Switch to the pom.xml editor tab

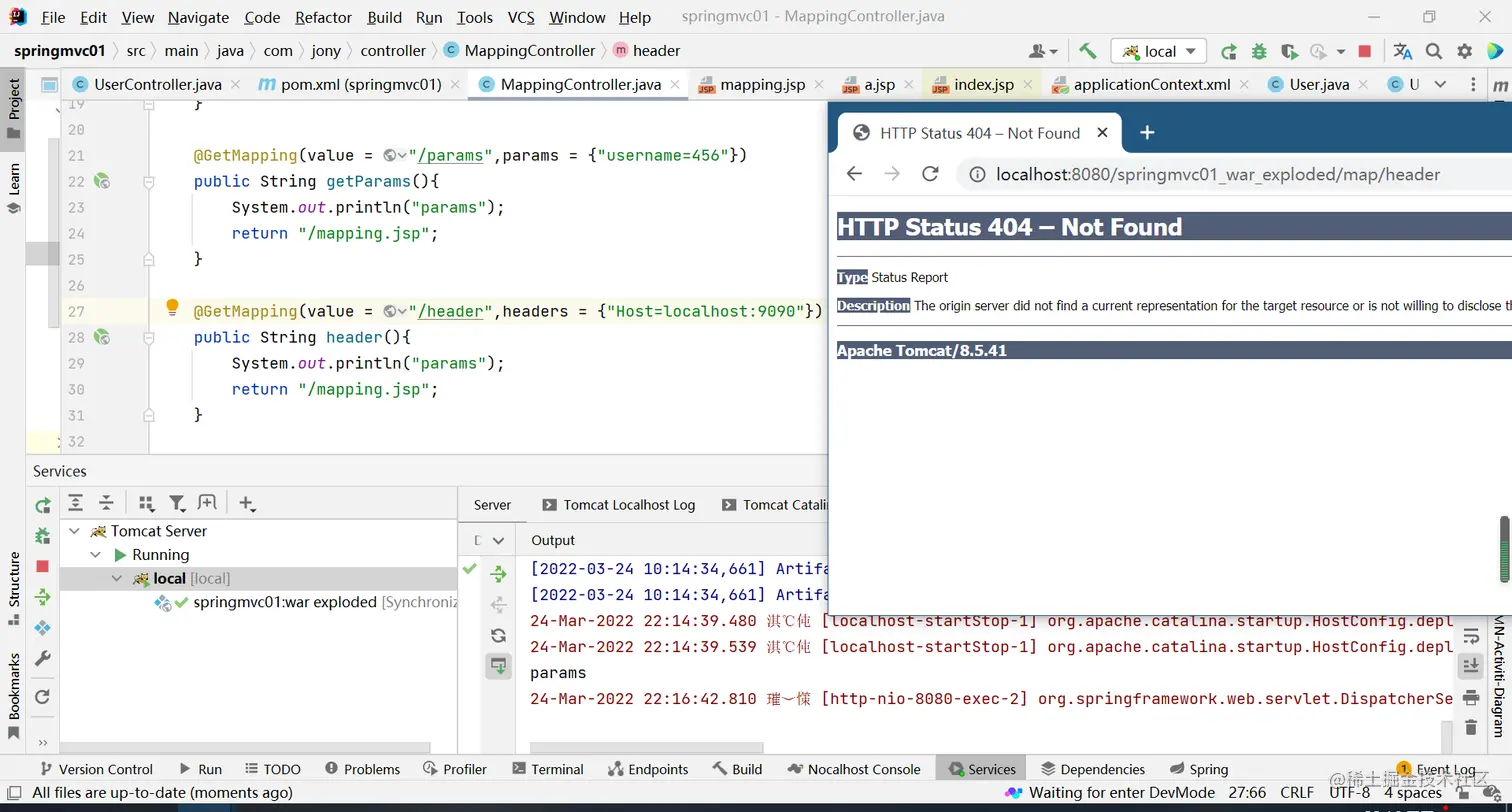click(x=360, y=84)
